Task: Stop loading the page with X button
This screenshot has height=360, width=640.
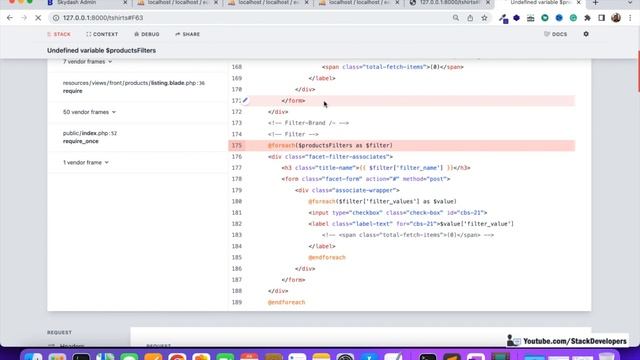Action: [38, 18]
